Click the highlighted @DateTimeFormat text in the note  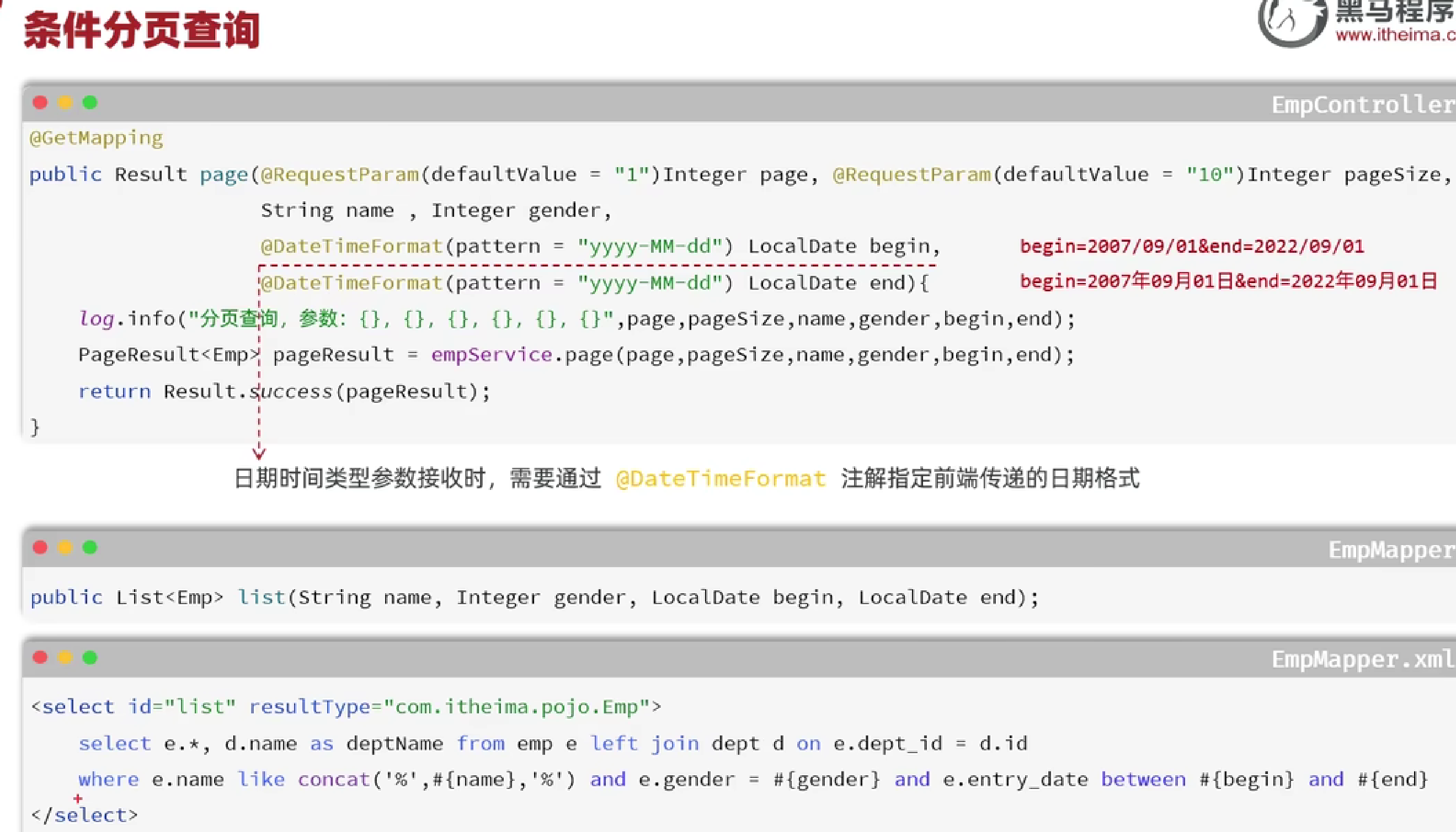point(721,478)
